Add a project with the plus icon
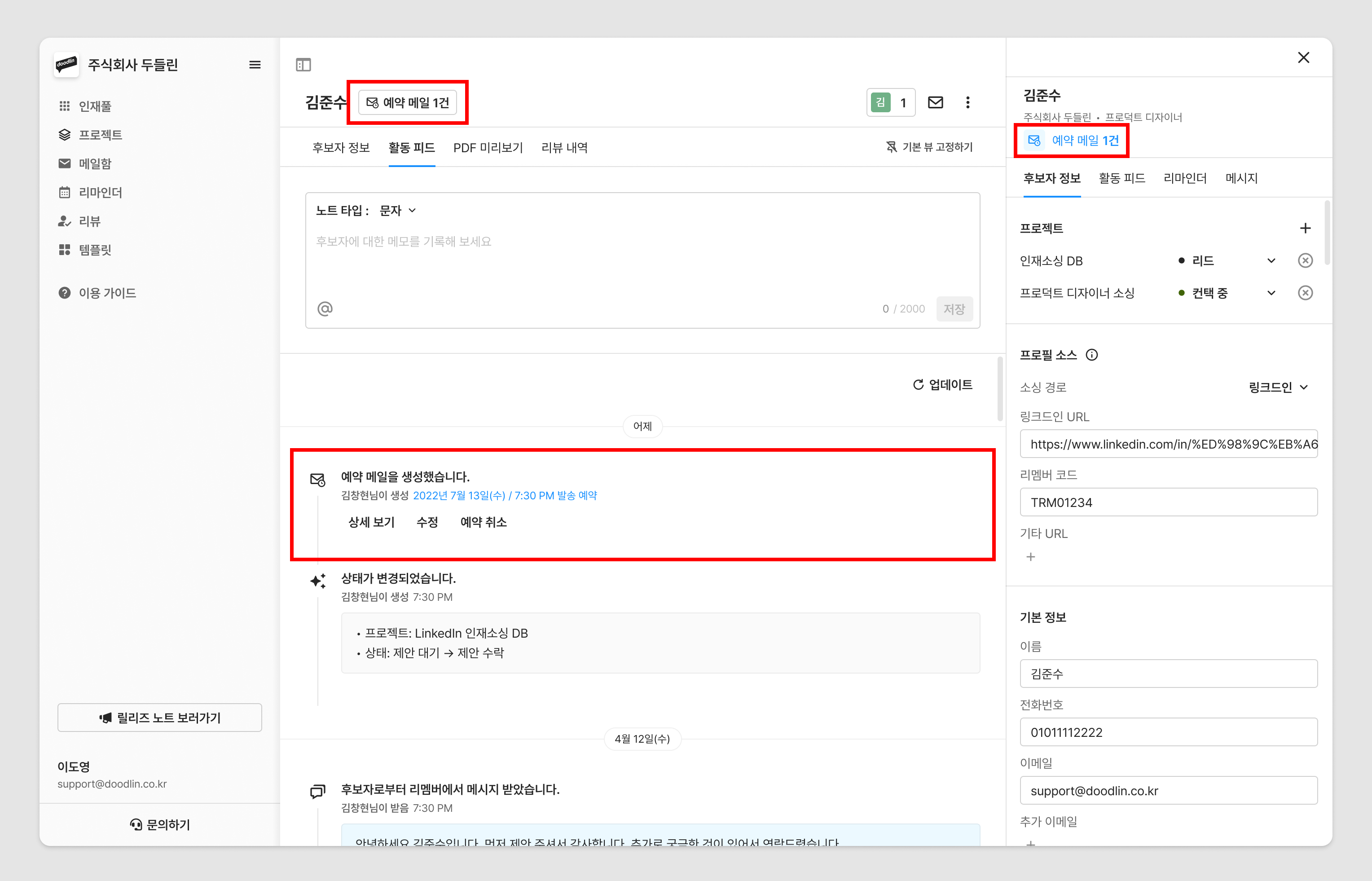 [1305, 228]
